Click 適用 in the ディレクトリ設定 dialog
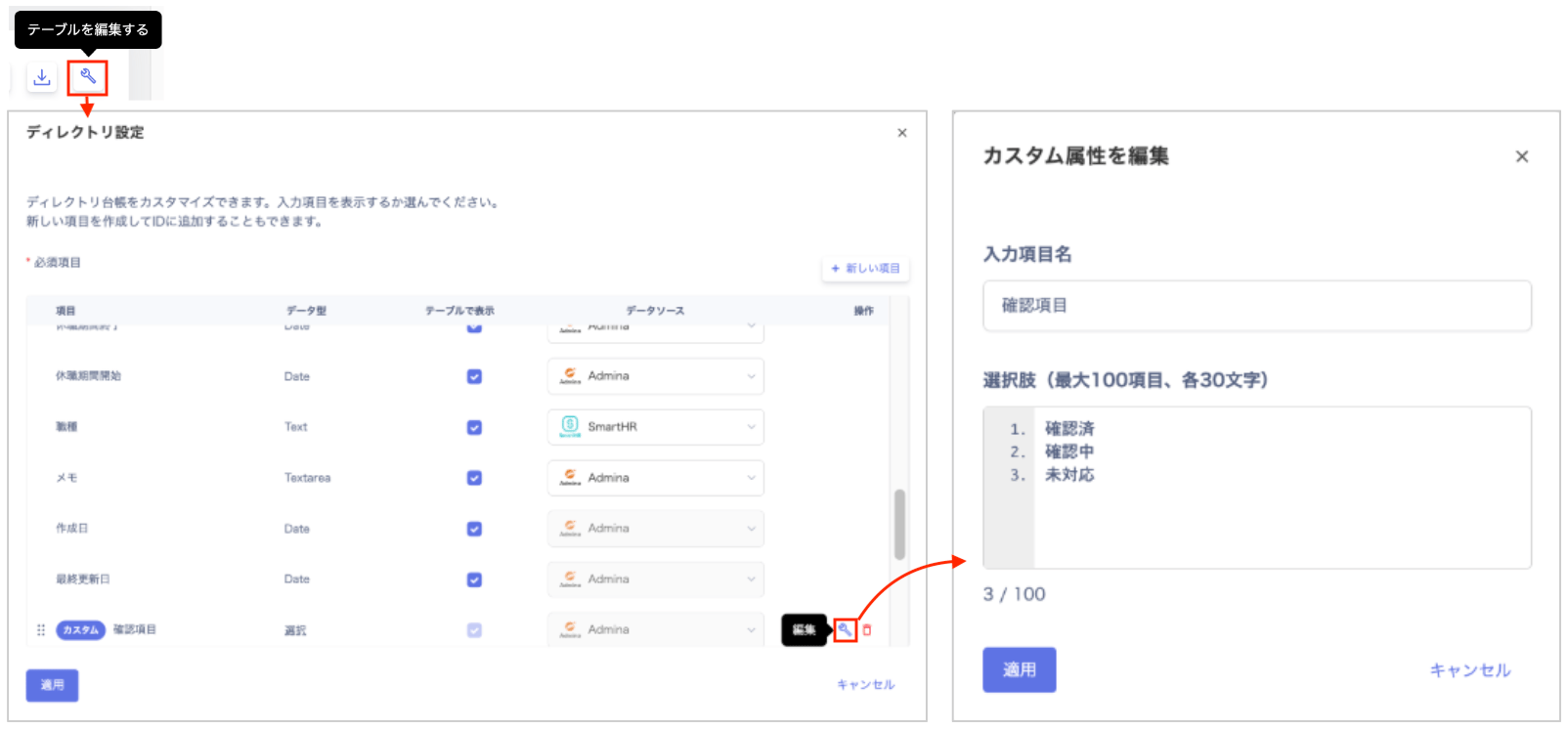This screenshot has height=729, width=1568. tap(52, 685)
